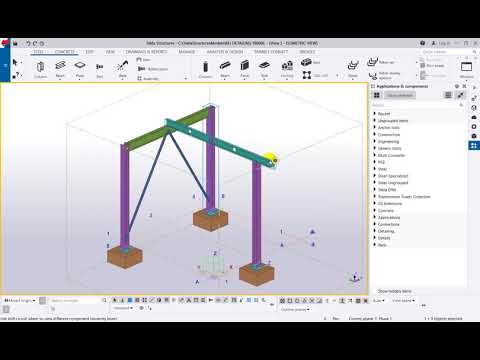Screen dimensions: 480x360
Task: Expand the Ungrouped items group
Action: pyautogui.click(x=375, y=121)
